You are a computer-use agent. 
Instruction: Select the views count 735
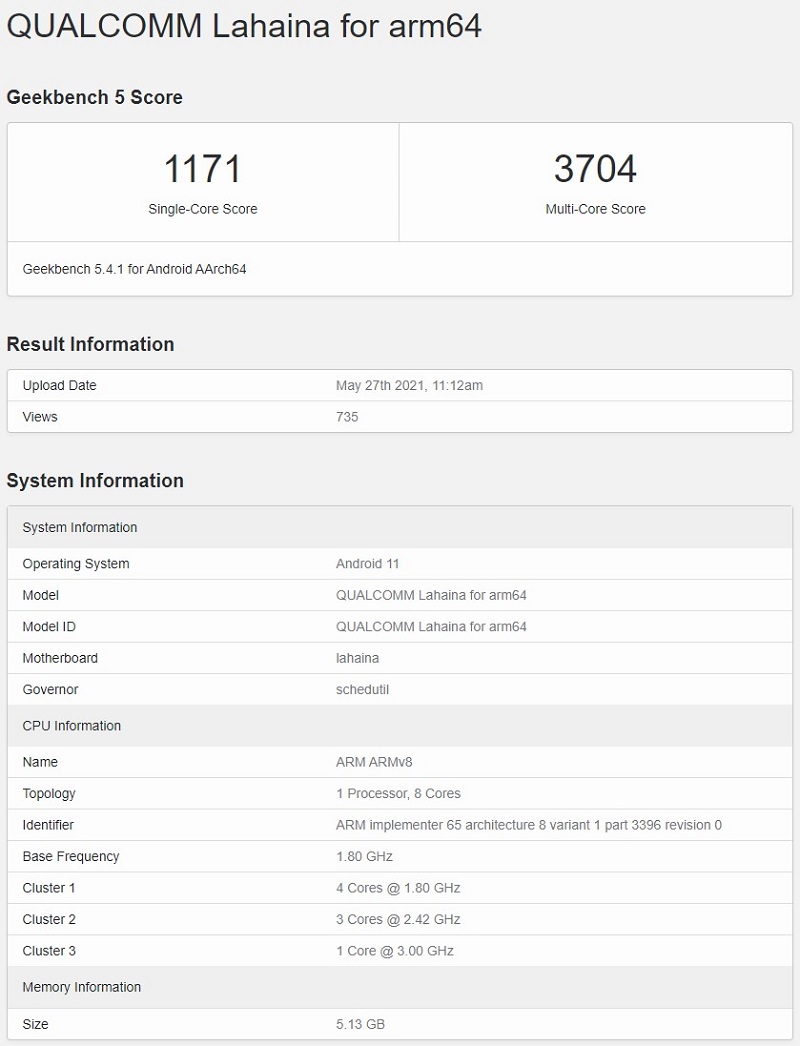347,417
